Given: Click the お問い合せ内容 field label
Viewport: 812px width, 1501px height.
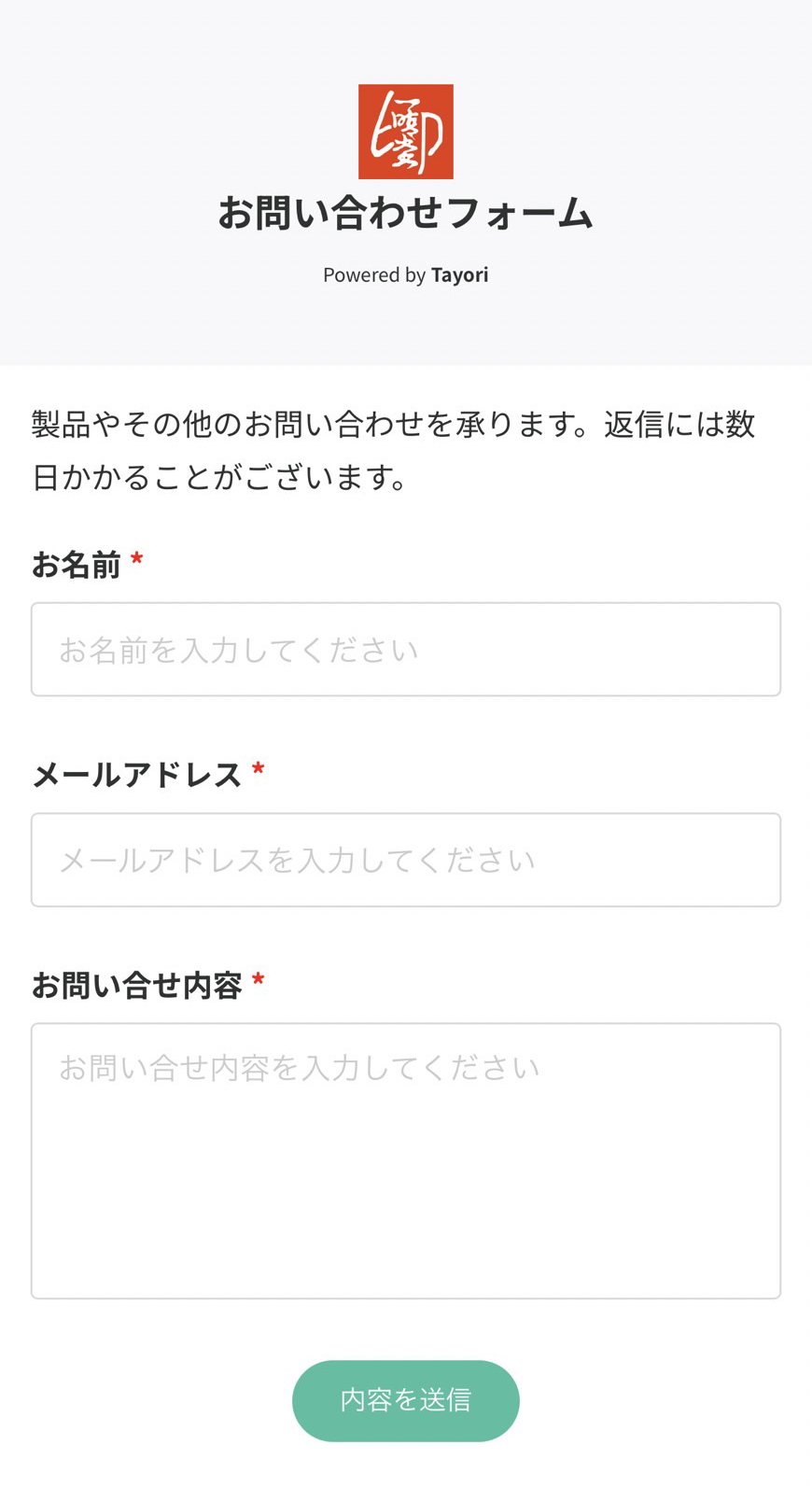Looking at the screenshot, I should (137, 985).
